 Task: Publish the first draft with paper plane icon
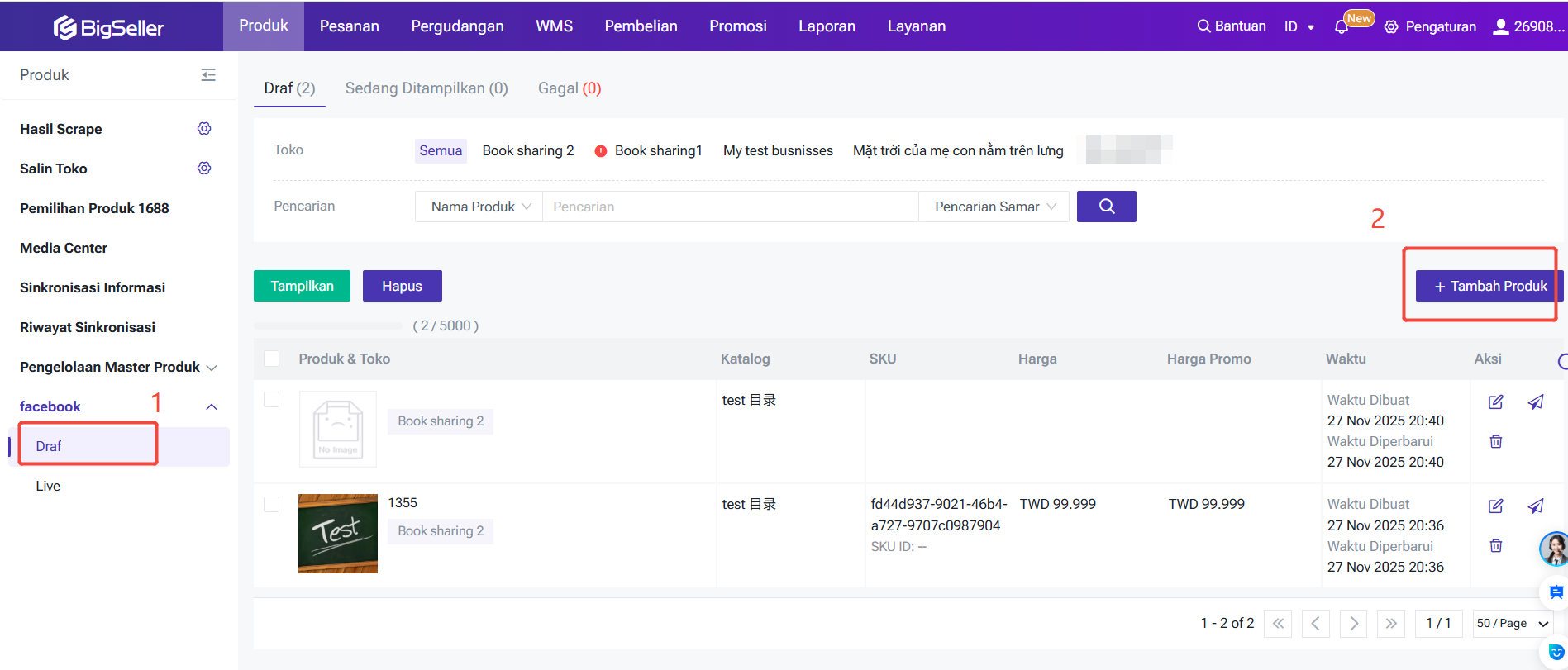click(x=1535, y=402)
